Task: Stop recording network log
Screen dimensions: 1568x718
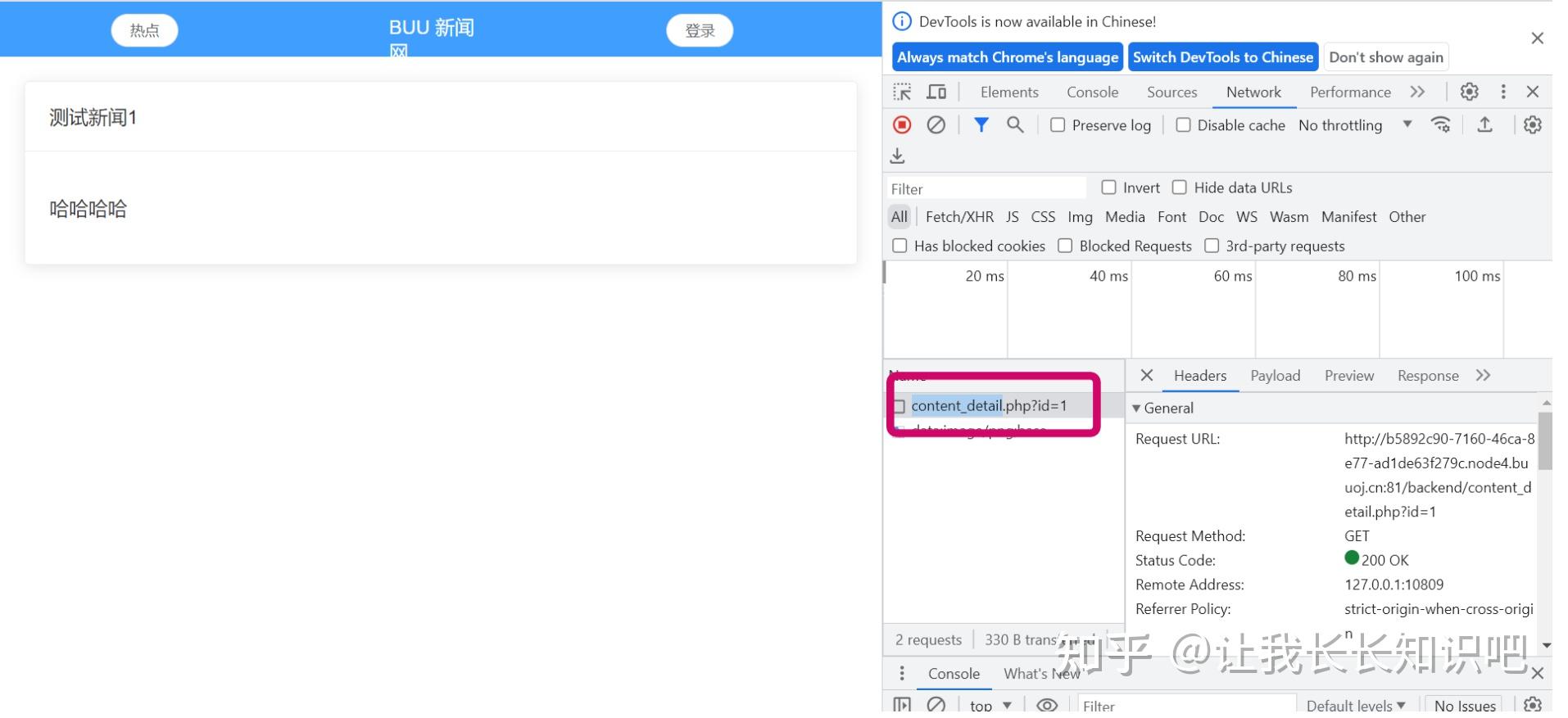Action: click(902, 124)
